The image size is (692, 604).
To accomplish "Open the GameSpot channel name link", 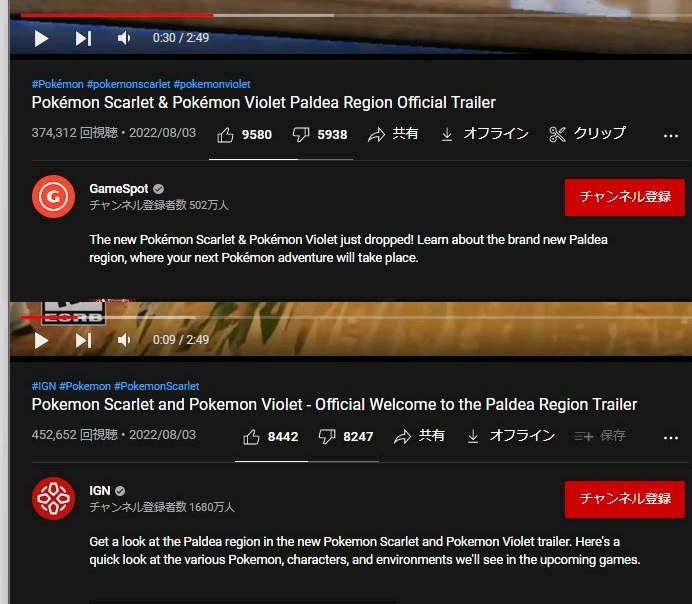I will [x=119, y=189].
